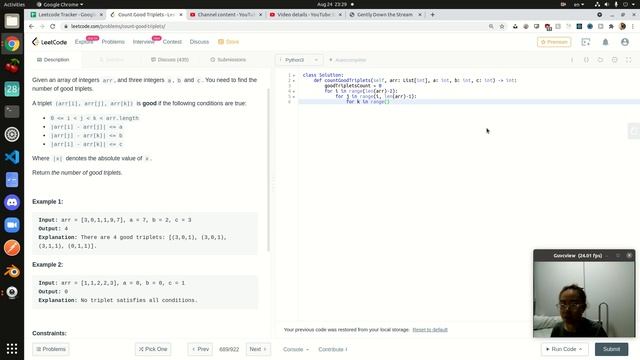Open the Discuss nav item

click(x=199, y=42)
